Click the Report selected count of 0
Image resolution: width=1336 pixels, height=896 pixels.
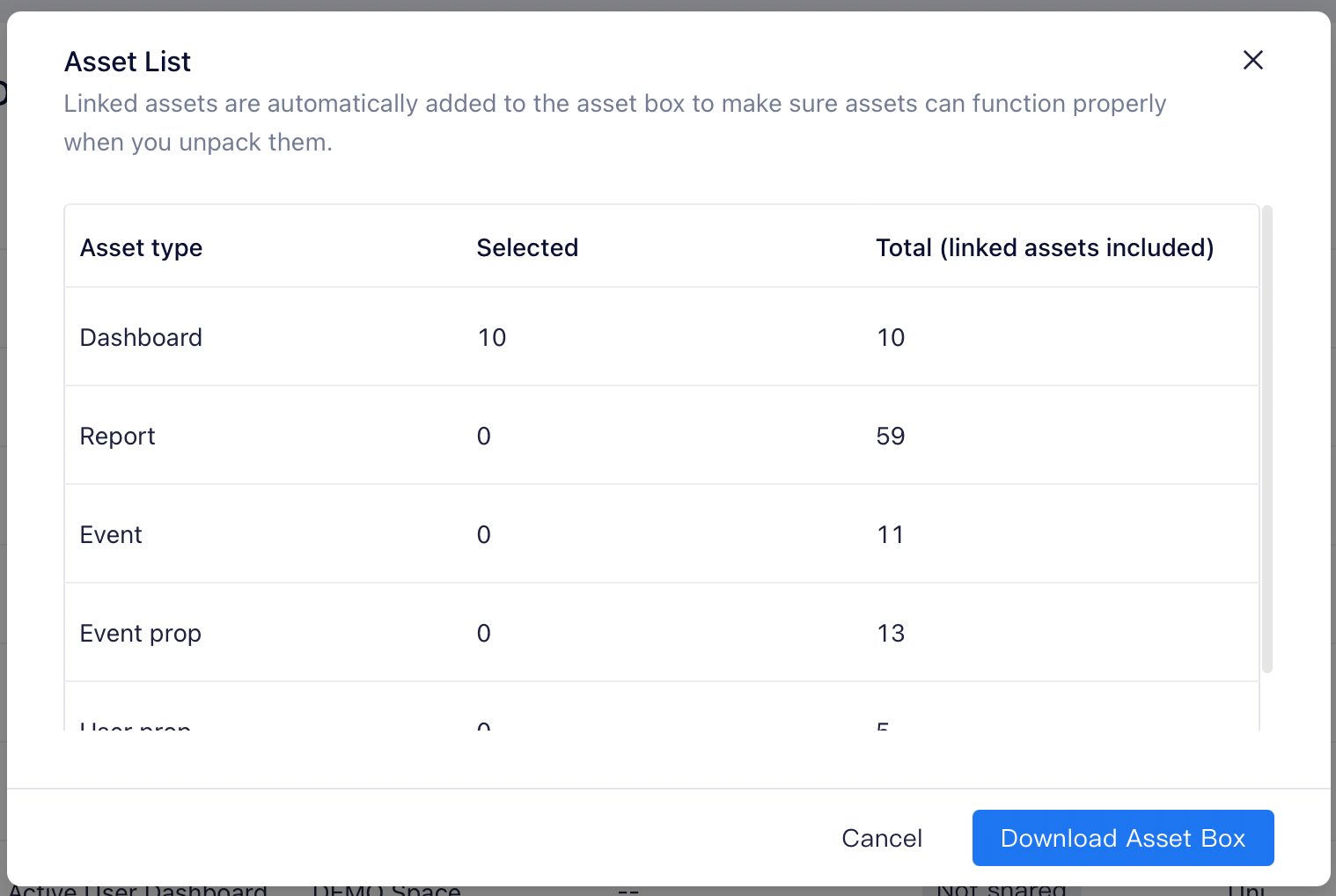click(x=484, y=437)
